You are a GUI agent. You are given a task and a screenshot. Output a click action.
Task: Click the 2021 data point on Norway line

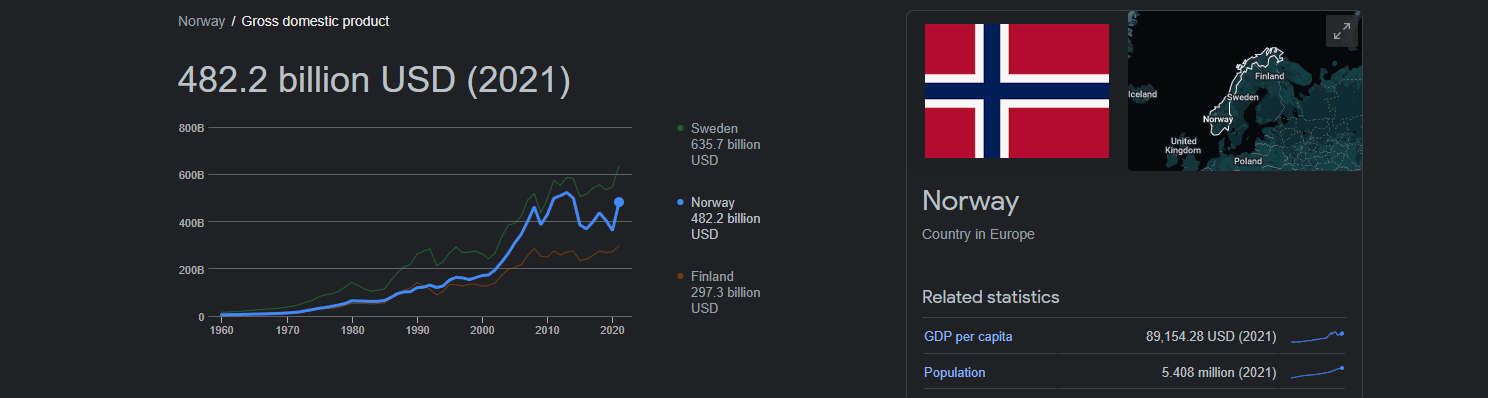(x=619, y=202)
